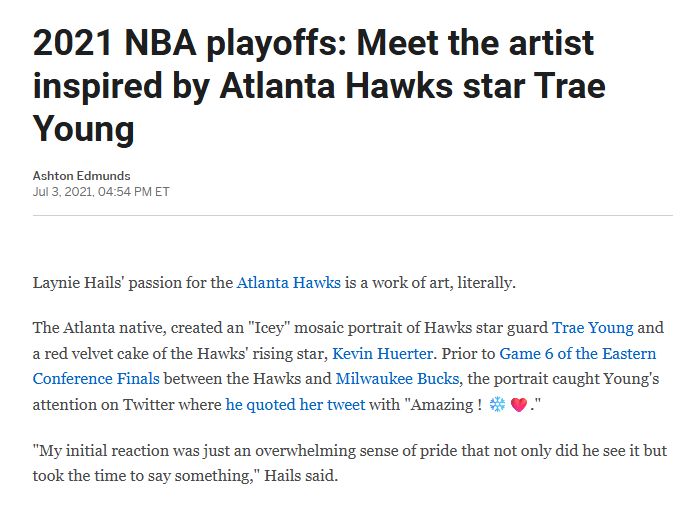This screenshot has width=689, height=510.
Task: Click the Jul 3, 2021 publication timestamp
Action: [101, 191]
